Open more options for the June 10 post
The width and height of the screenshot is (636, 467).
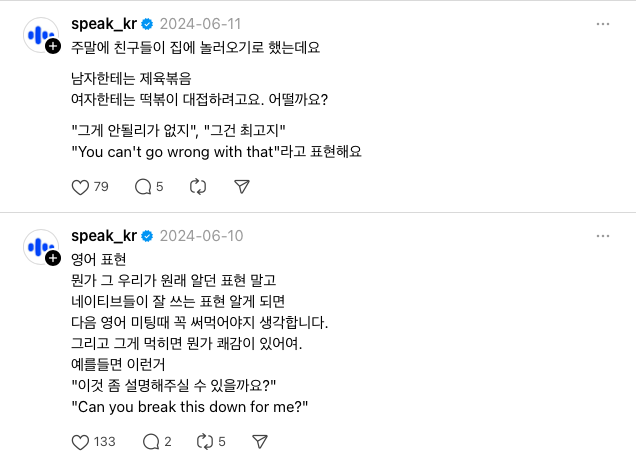[603, 236]
